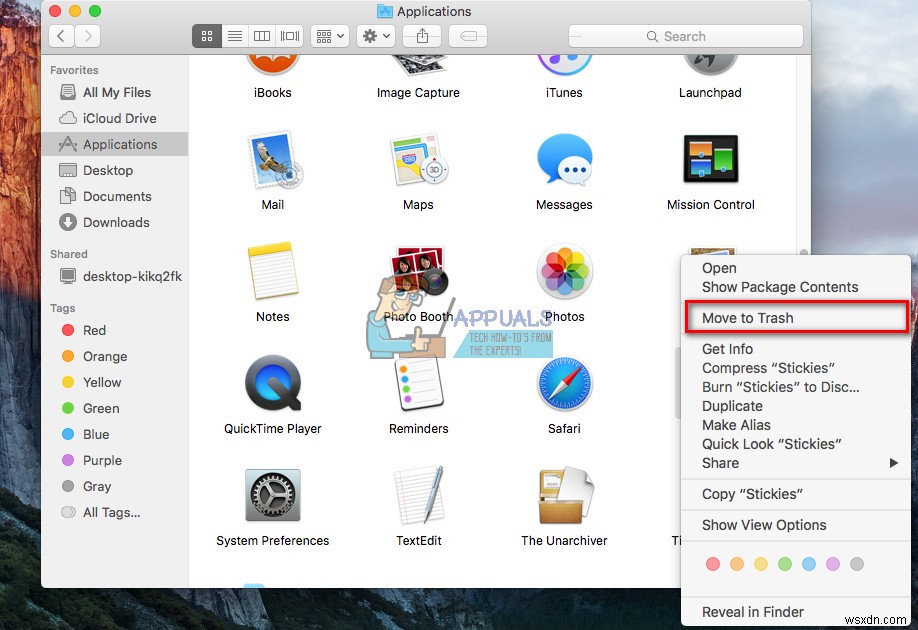The height and width of the screenshot is (630, 918).
Task: Select Get Info from context menu
Action: tap(727, 348)
